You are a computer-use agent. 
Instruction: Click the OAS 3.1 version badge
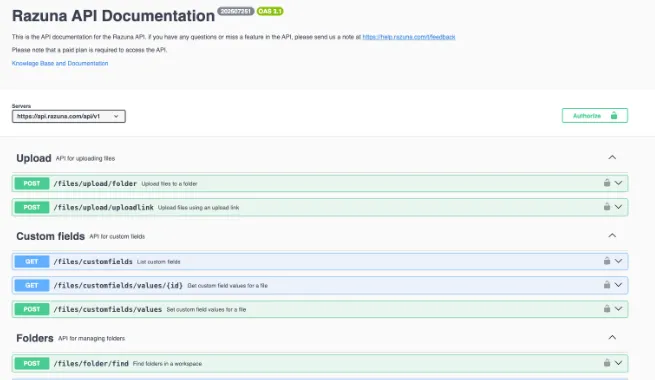point(270,11)
